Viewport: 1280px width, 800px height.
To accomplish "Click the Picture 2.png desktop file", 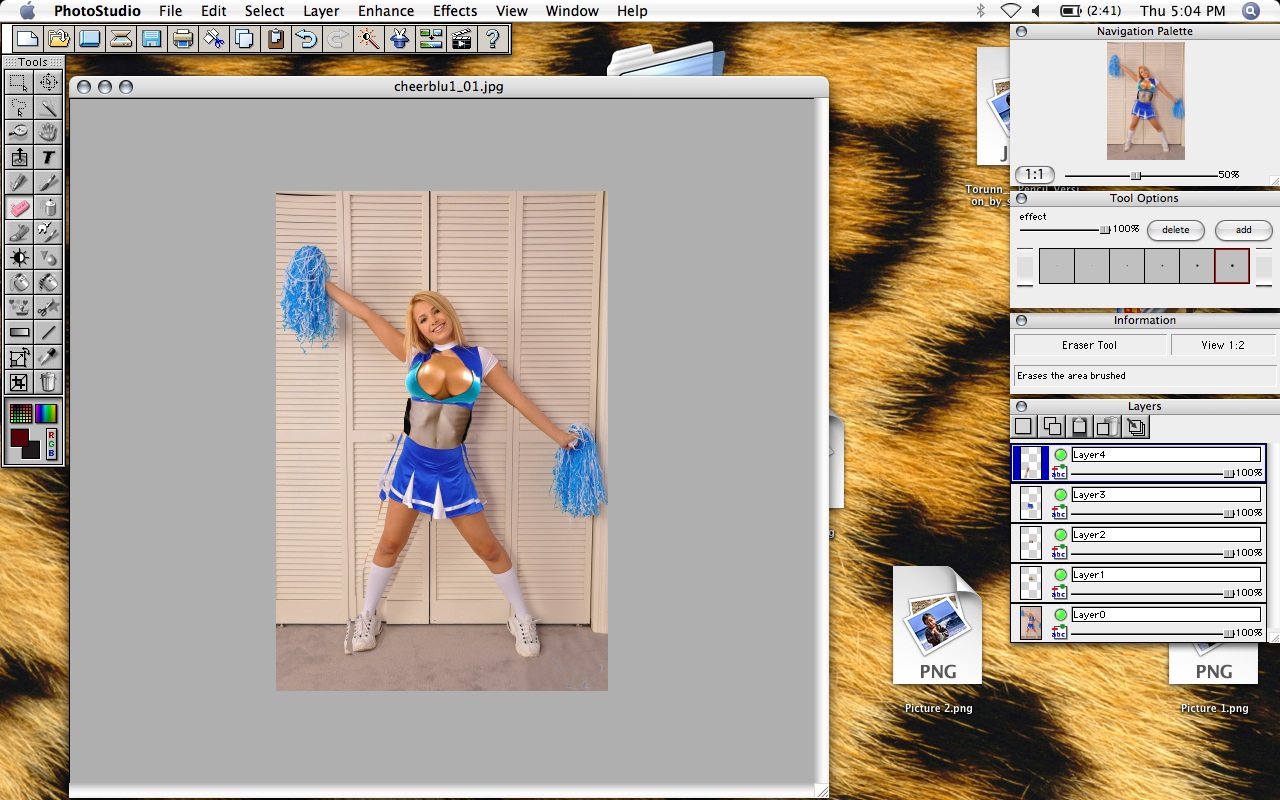I will (x=937, y=640).
